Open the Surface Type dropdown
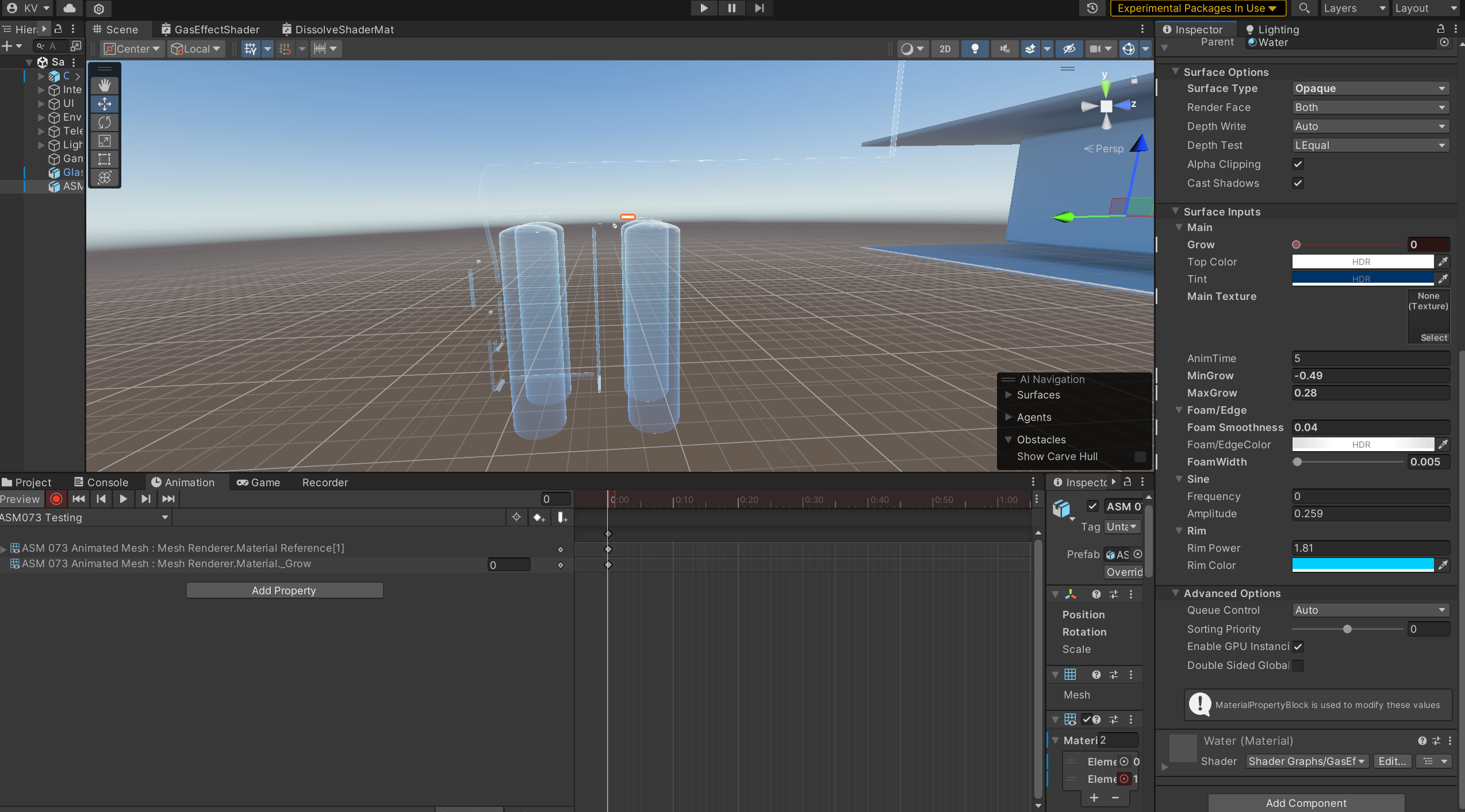This screenshot has height=812, width=1465. tap(1370, 88)
